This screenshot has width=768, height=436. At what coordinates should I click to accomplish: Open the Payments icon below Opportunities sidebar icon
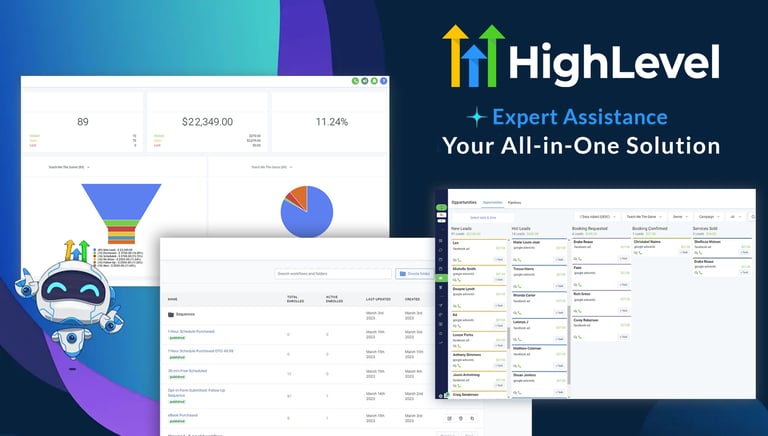tap(441, 288)
